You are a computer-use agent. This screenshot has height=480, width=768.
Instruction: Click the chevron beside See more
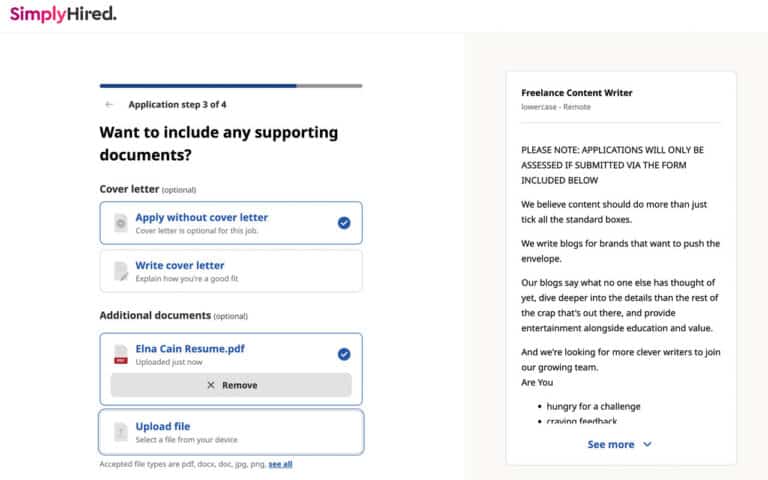pos(648,444)
